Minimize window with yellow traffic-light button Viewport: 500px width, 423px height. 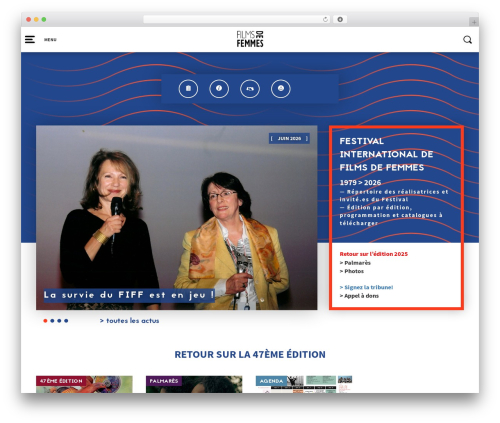point(36,19)
